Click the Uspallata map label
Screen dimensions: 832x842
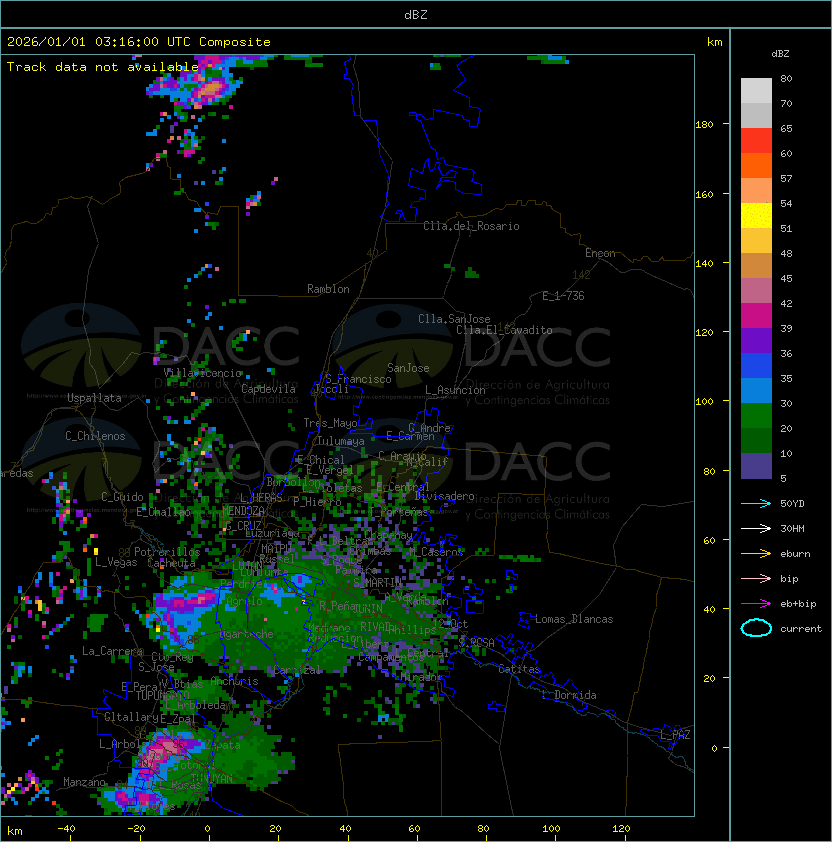click(94, 398)
